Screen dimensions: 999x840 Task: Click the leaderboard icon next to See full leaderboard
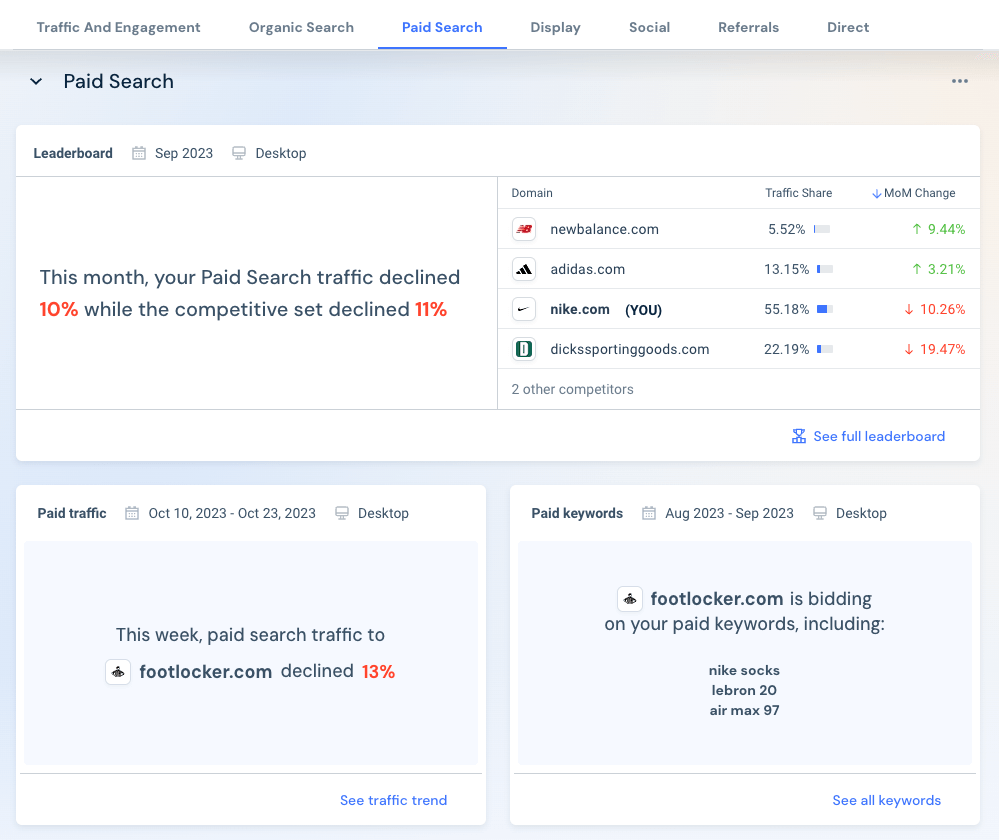pyautogui.click(x=799, y=436)
